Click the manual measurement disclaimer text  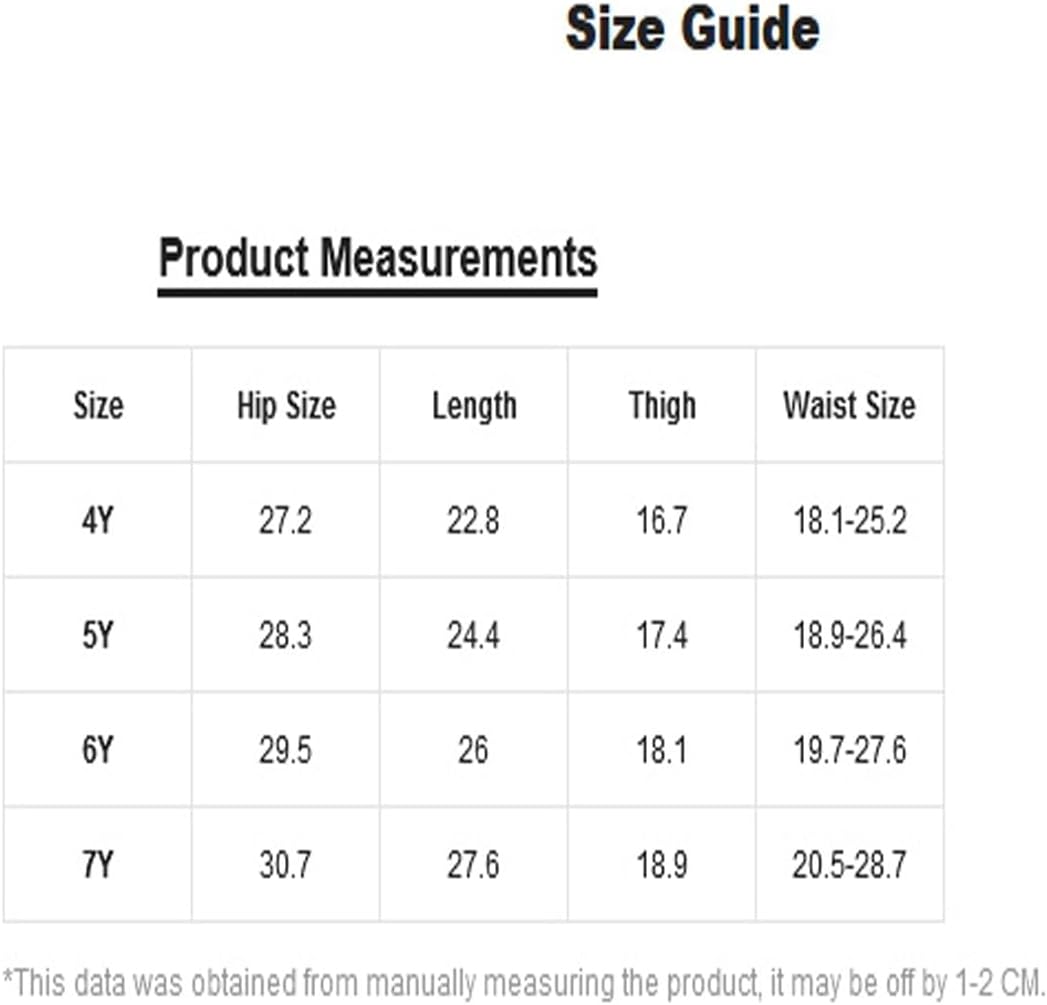[524, 983]
